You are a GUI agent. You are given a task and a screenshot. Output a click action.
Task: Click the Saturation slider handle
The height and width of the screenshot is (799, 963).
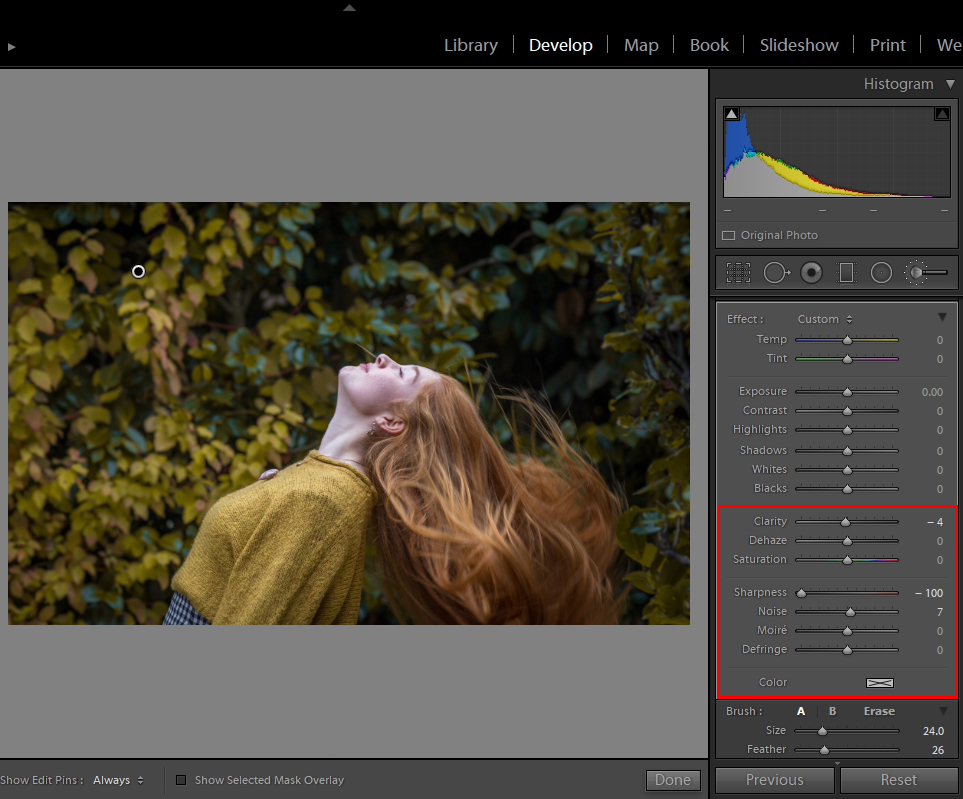point(848,560)
